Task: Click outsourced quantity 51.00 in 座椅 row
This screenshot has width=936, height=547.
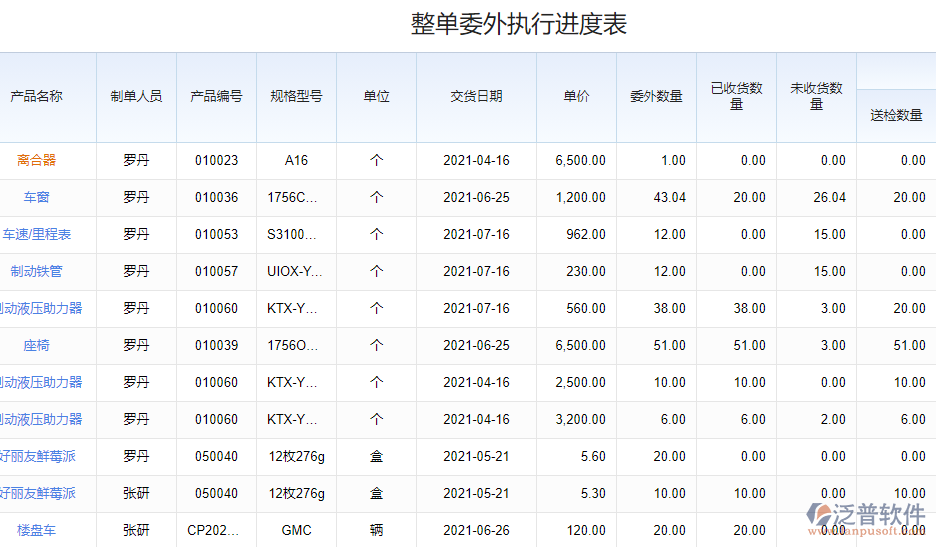Action: tap(670, 345)
